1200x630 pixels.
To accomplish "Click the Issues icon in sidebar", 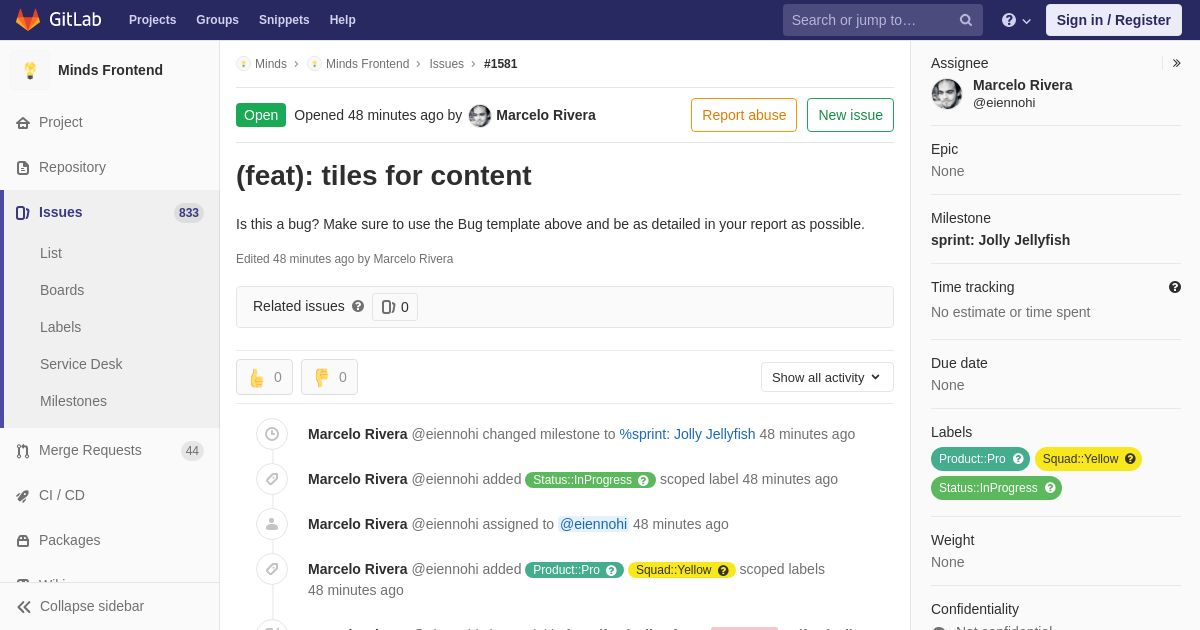I will coord(23,213).
